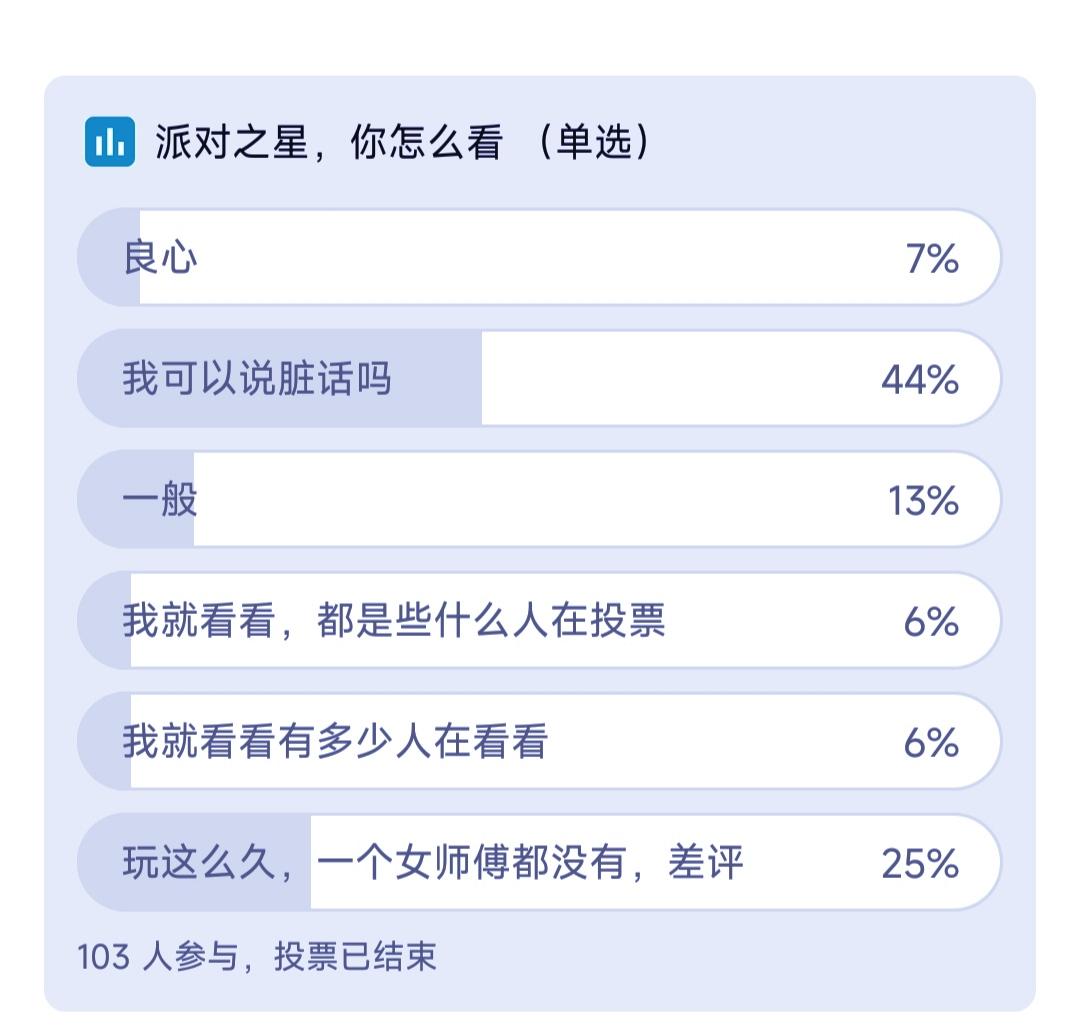Click 6% beside 有多少人在看看
Image resolution: width=1080 pixels, height=1033 pixels.
(x=931, y=743)
